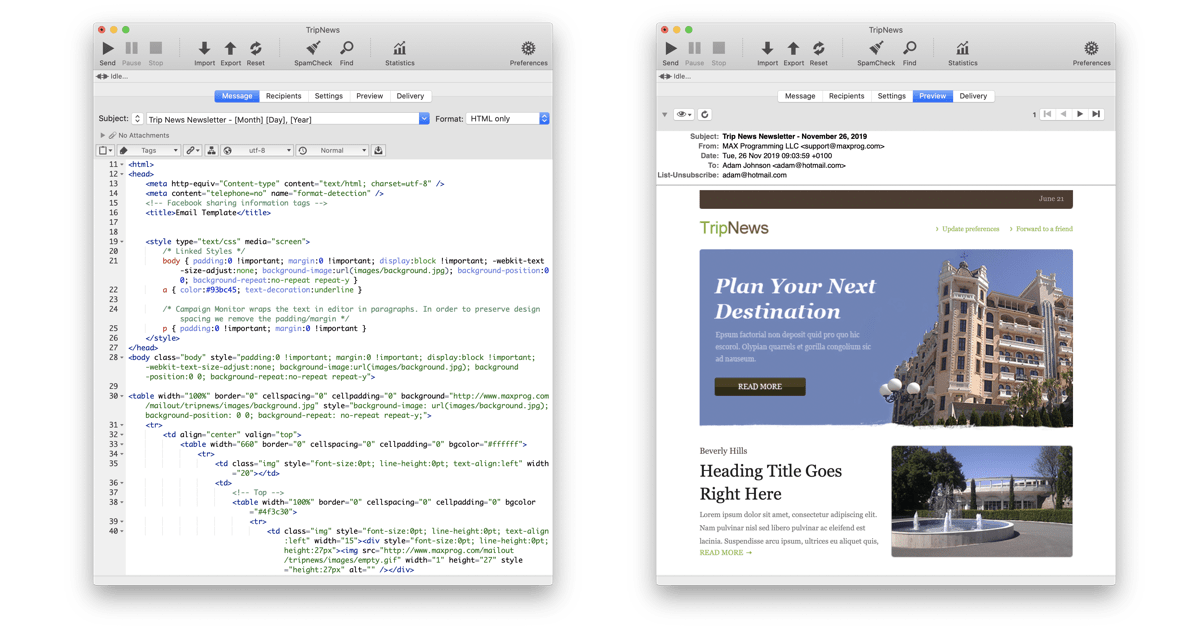The image size is (1200, 630).
Task: Click Export icon in right preview window
Action: (x=793, y=48)
